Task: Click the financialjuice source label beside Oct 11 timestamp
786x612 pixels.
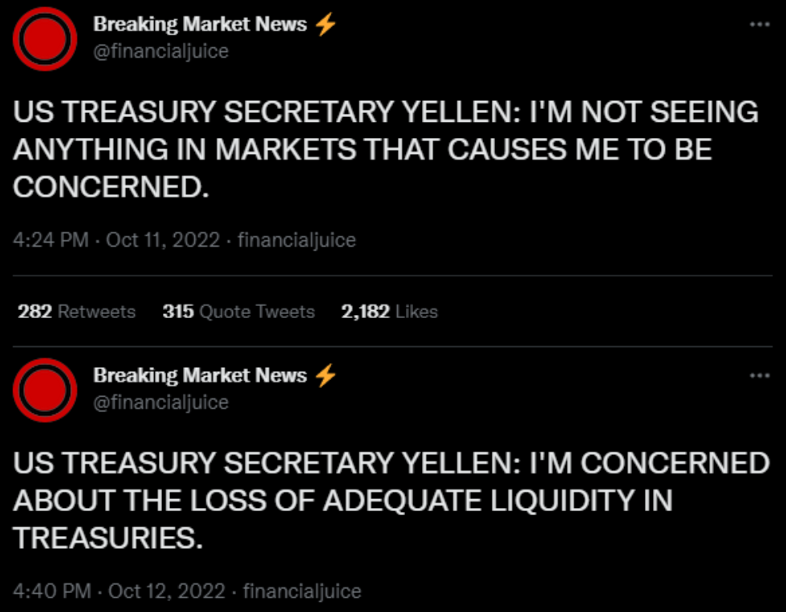Action: tap(297, 240)
